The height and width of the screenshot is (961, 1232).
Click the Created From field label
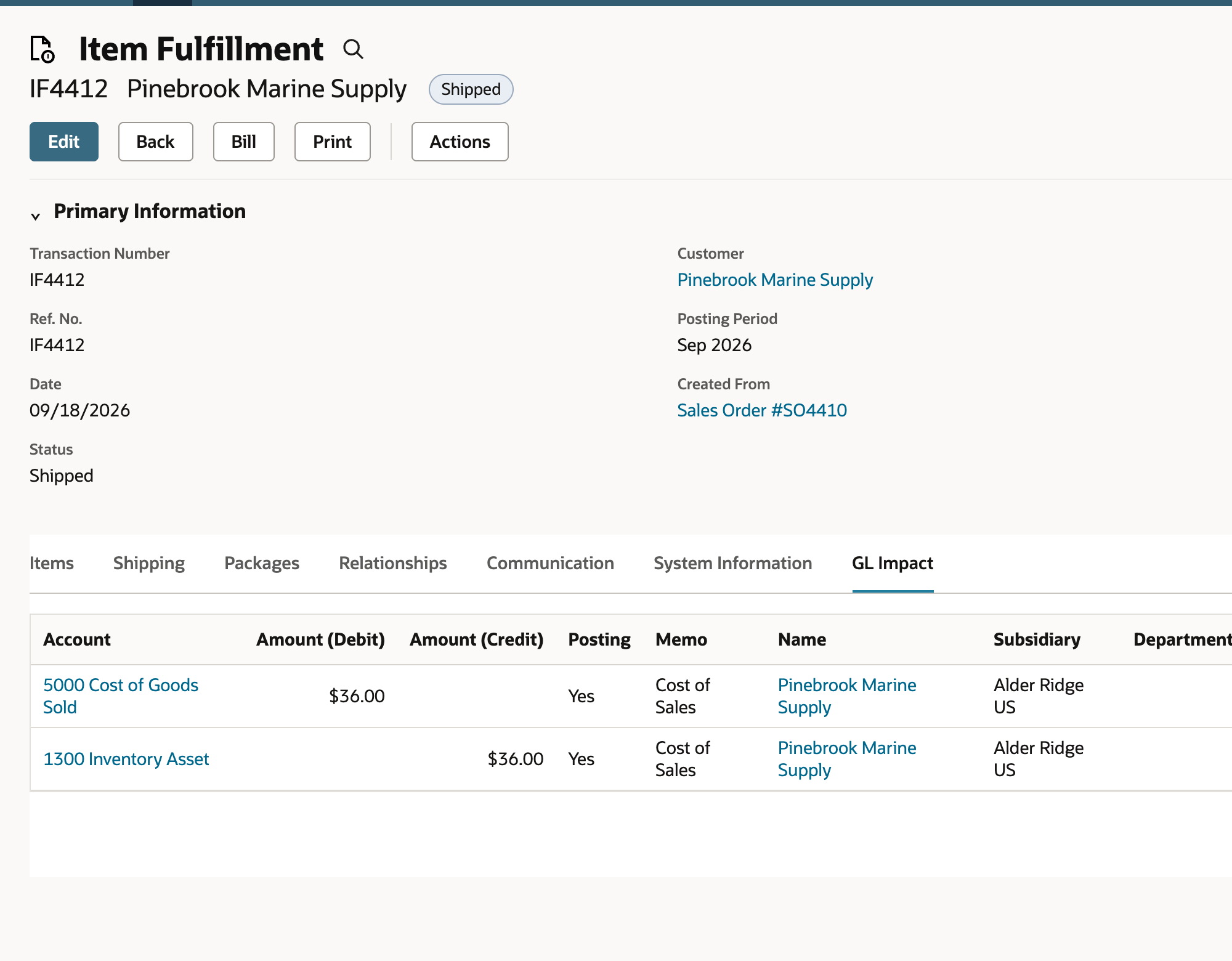724,384
